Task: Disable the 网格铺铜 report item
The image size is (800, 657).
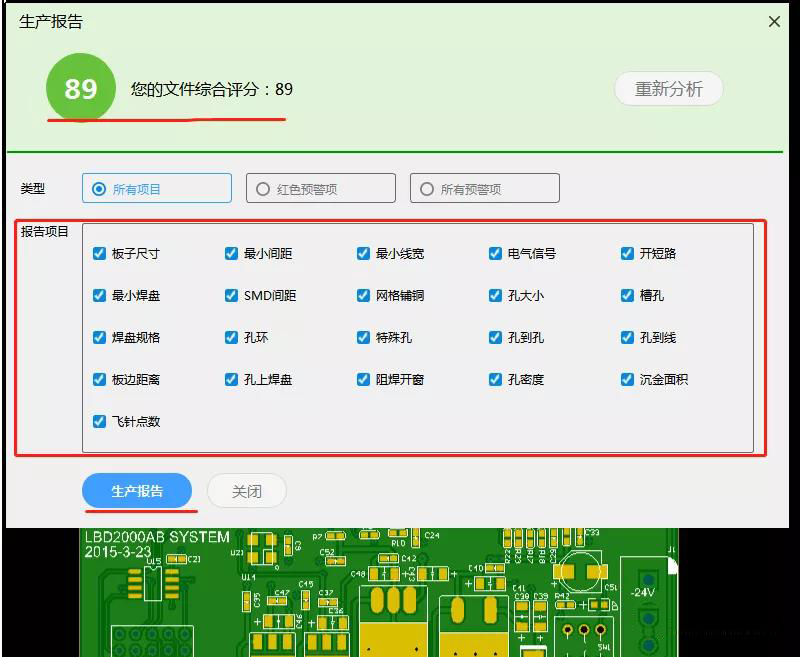Action: click(362, 296)
